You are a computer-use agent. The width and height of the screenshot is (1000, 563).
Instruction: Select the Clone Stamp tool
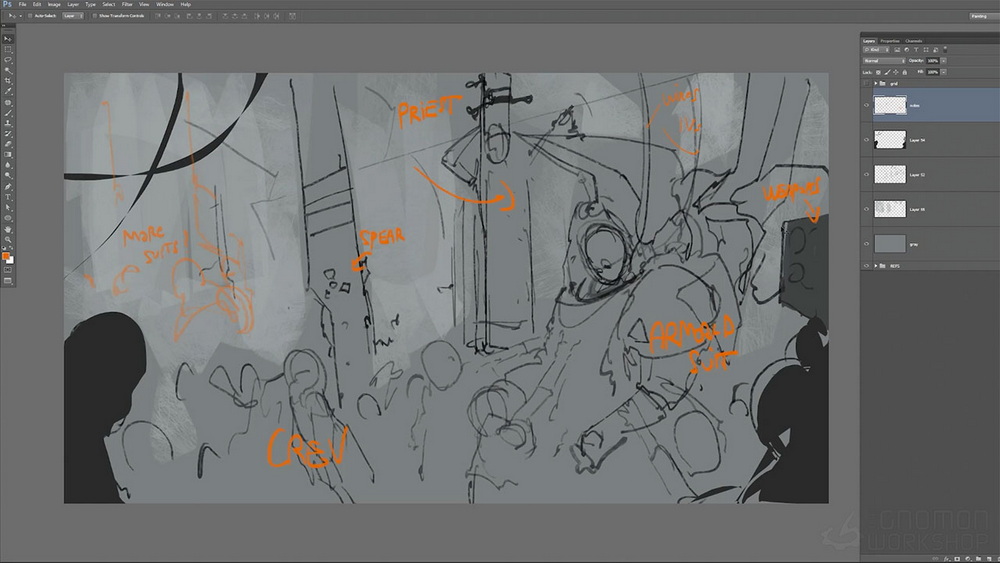pos(8,123)
